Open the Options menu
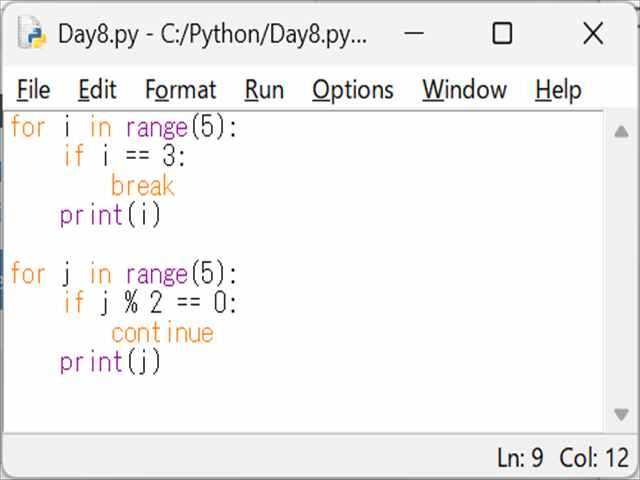Image resolution: width=640 pixels, height=480 pixels. tap(353, 89)
